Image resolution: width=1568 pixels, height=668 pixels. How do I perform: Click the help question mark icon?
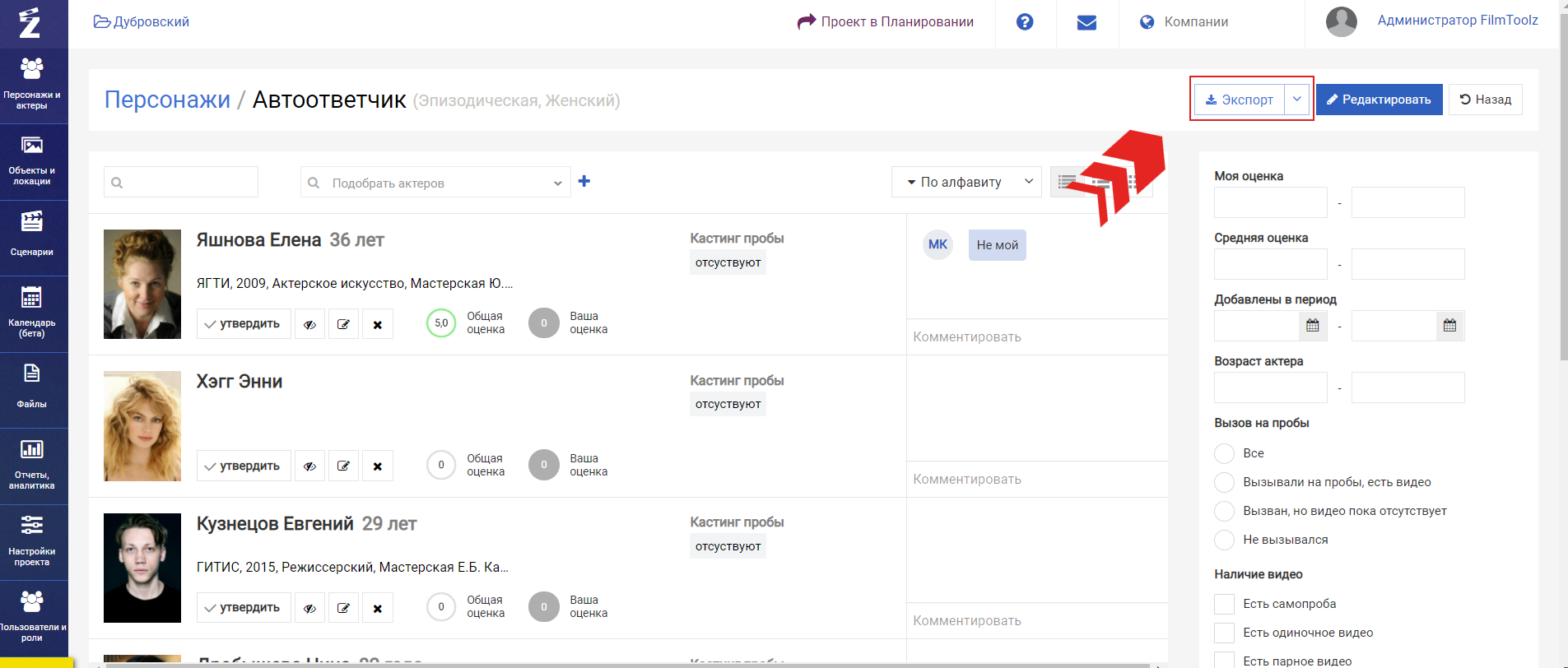[x=1025, y=22]
